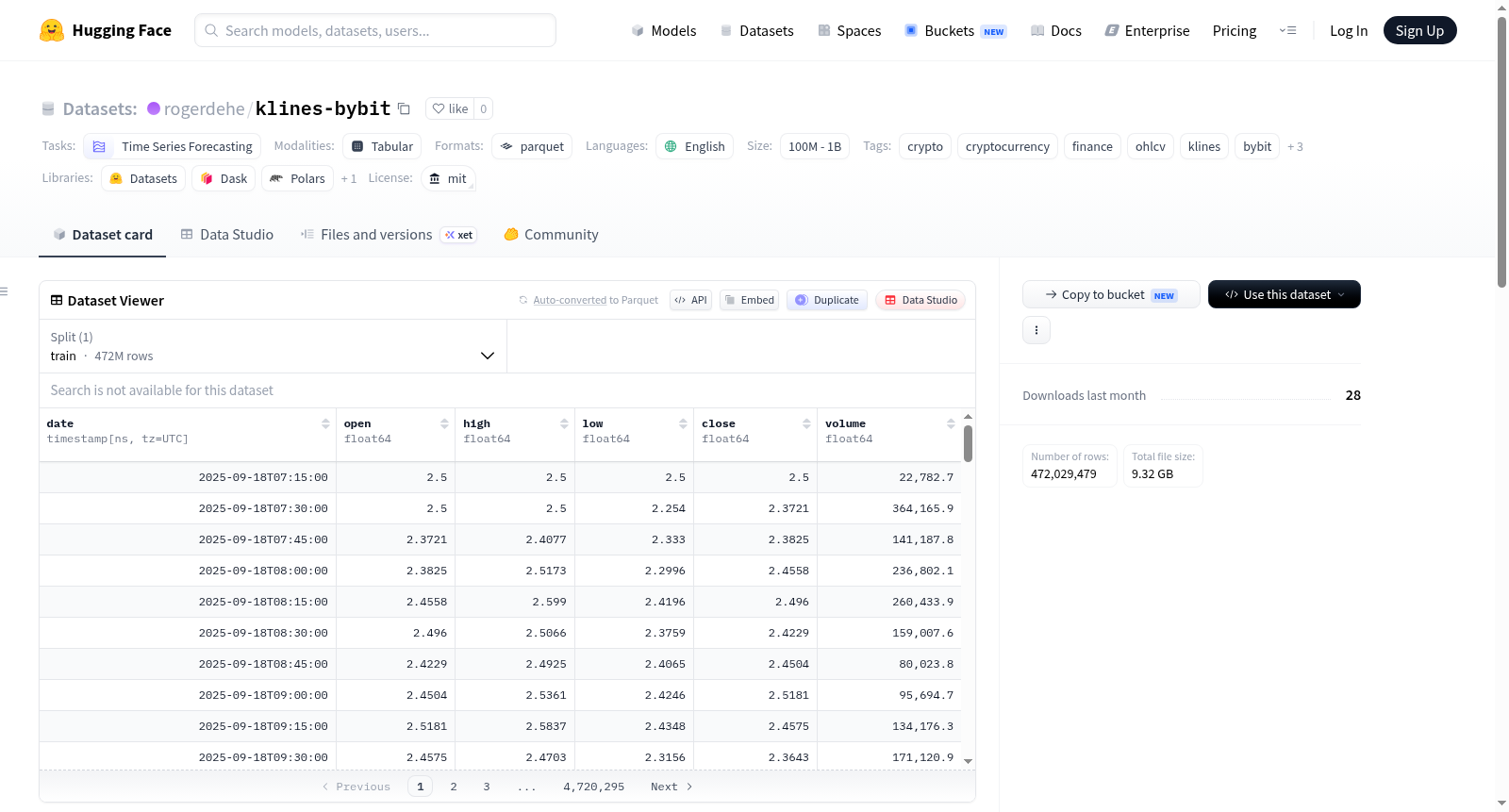The width and height of the screenshot is (1509, 812).
Task: Click the Hugging Face logo icon
Action: (x=52, y=30)
